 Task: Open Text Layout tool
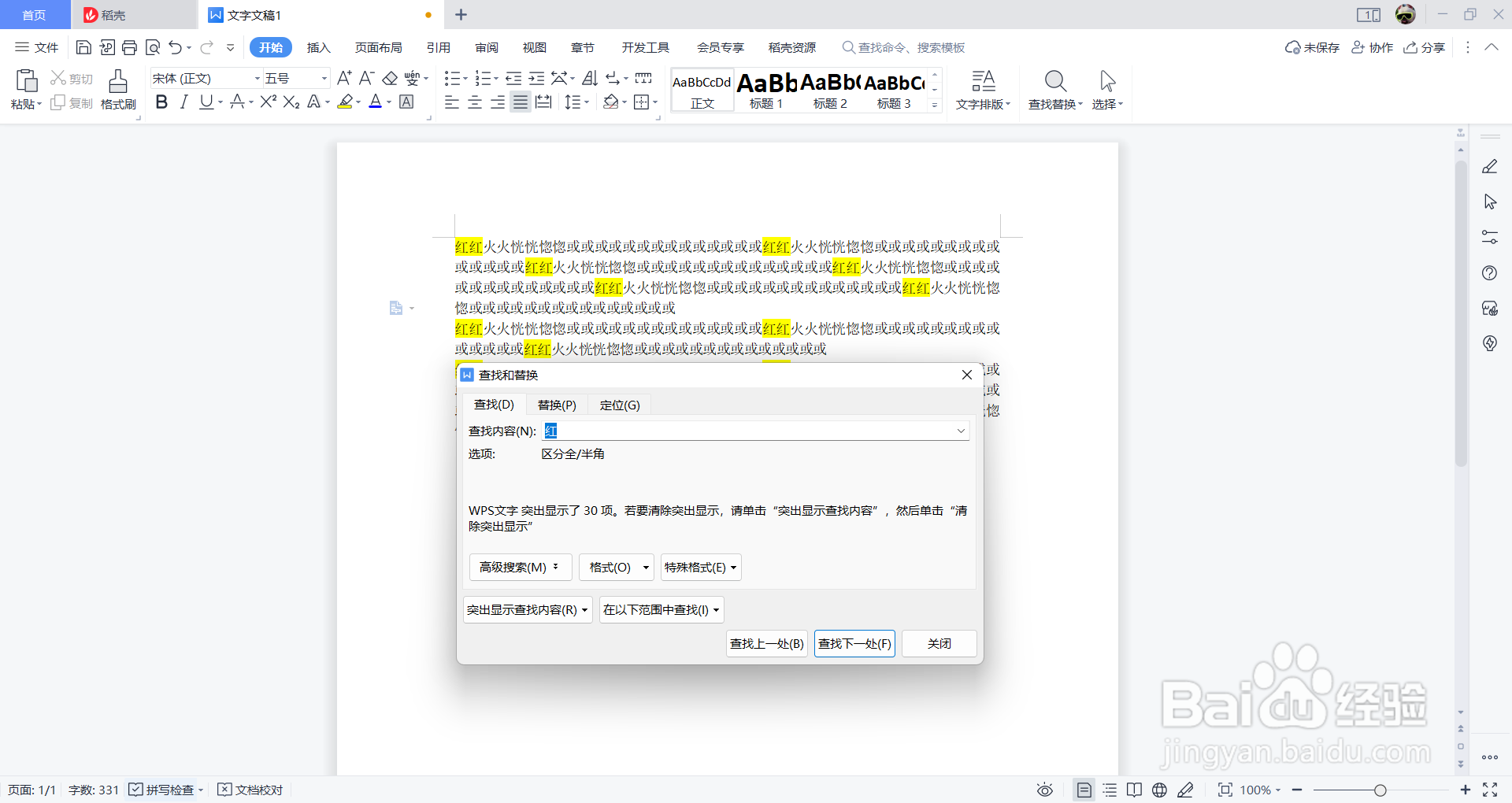[983, 90]
